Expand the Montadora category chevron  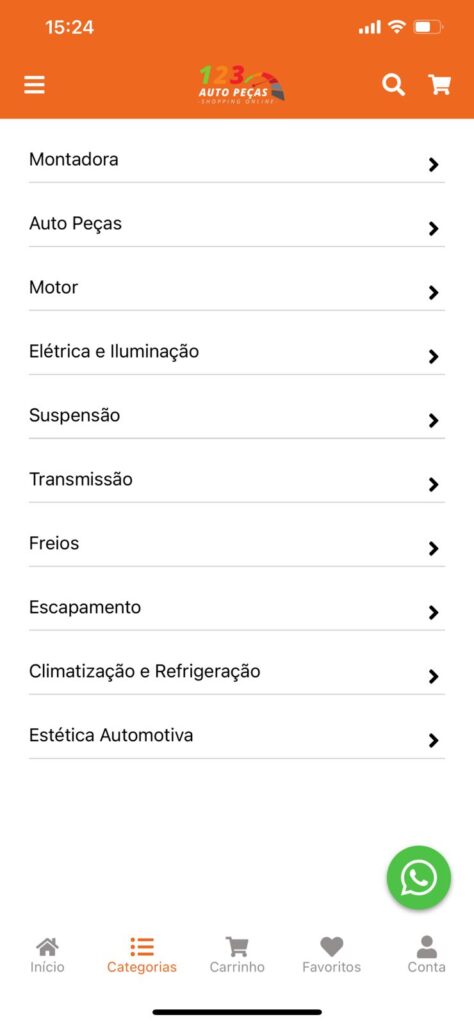point(433,165)
